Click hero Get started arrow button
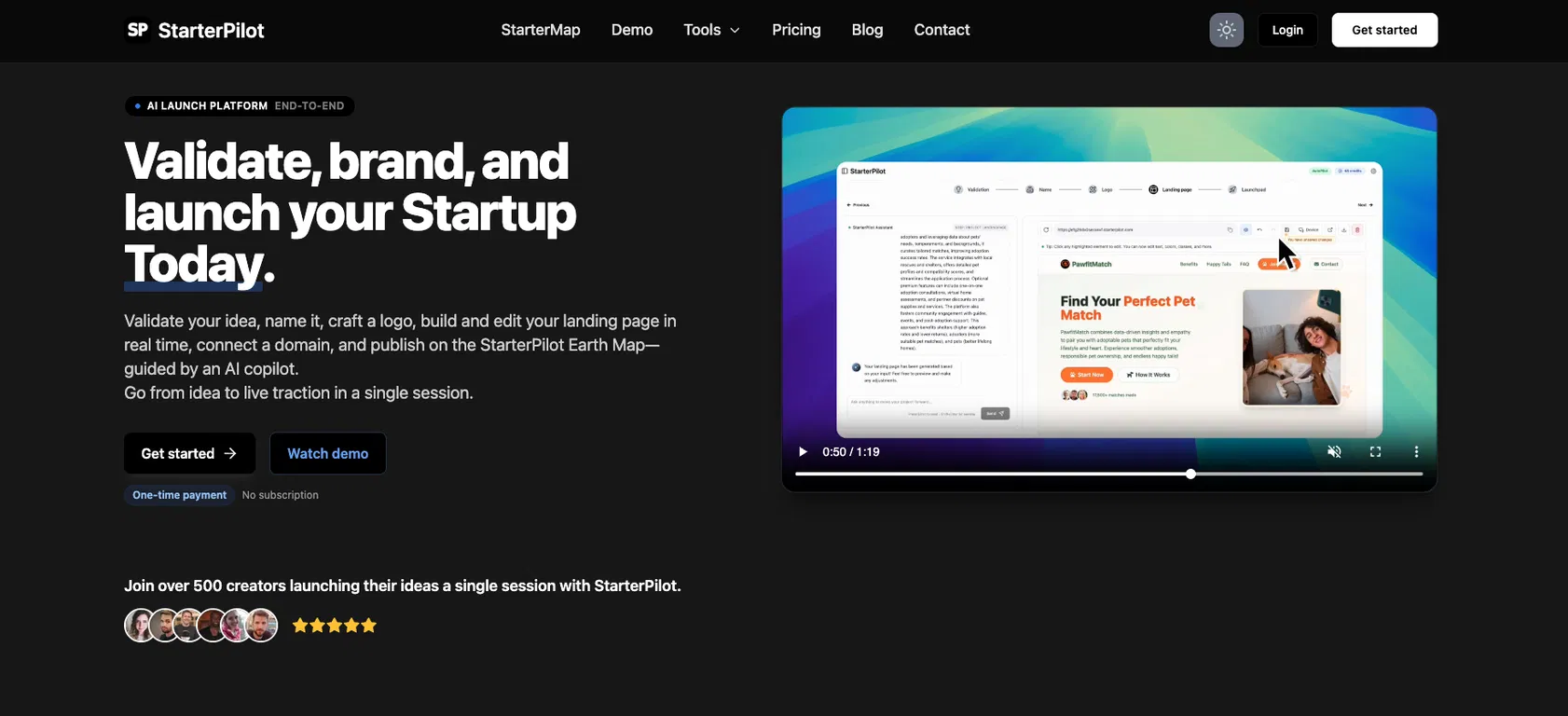Screen dimensions: 1568x716 189,453
